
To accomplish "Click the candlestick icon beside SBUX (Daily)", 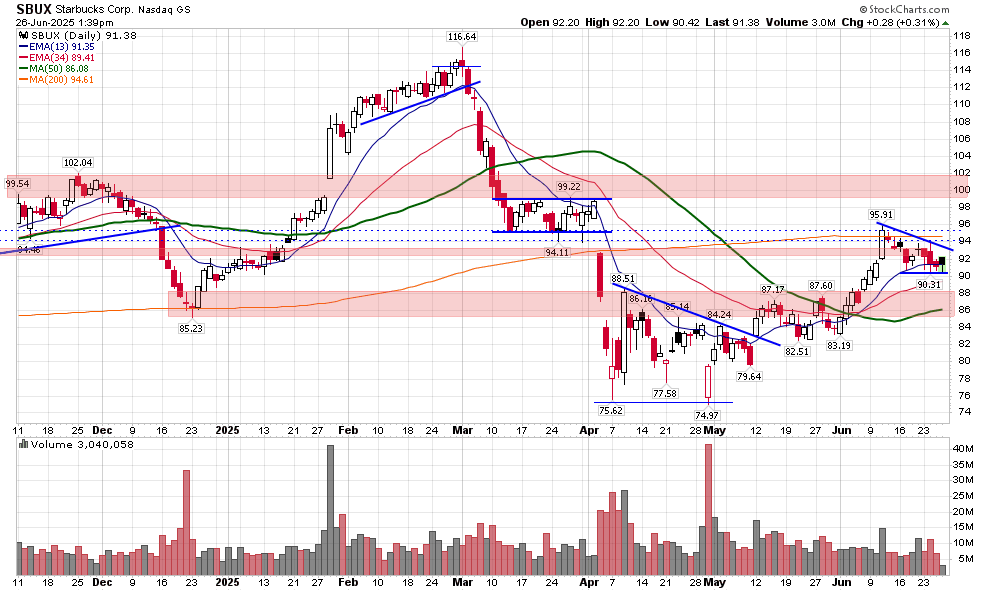I will coord(24,36).
